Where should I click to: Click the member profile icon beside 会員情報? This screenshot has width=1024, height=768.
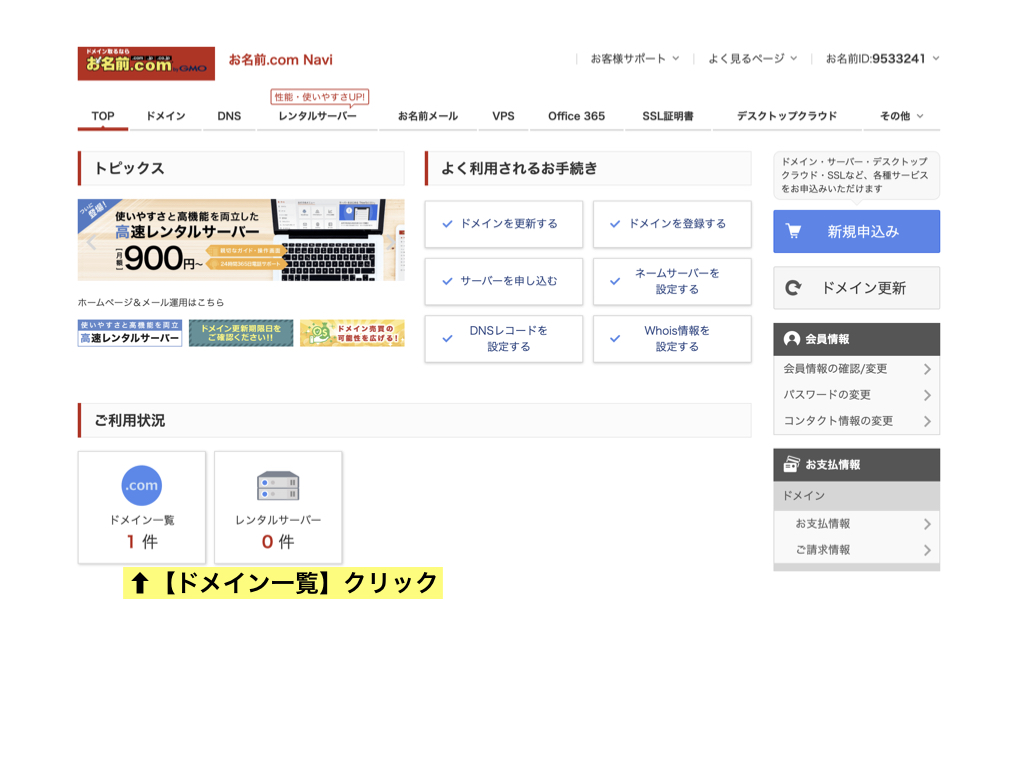click(792, 339)
